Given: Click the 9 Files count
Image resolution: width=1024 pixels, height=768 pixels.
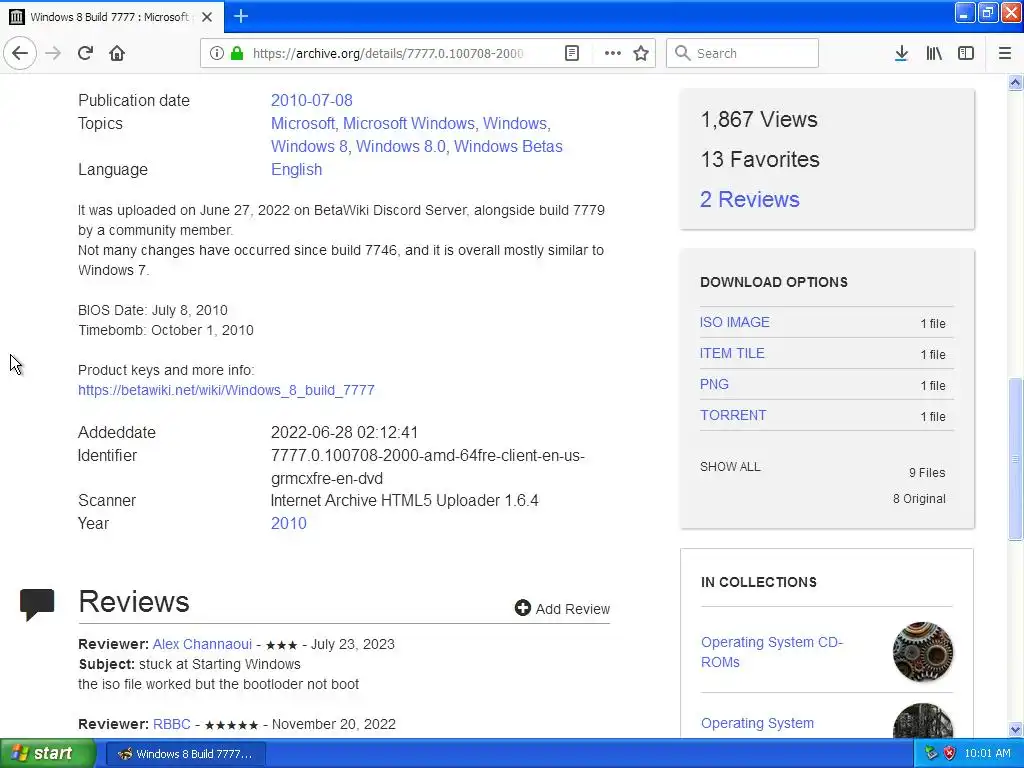Looking at the screenshot, I should click(x=927, y=473).
